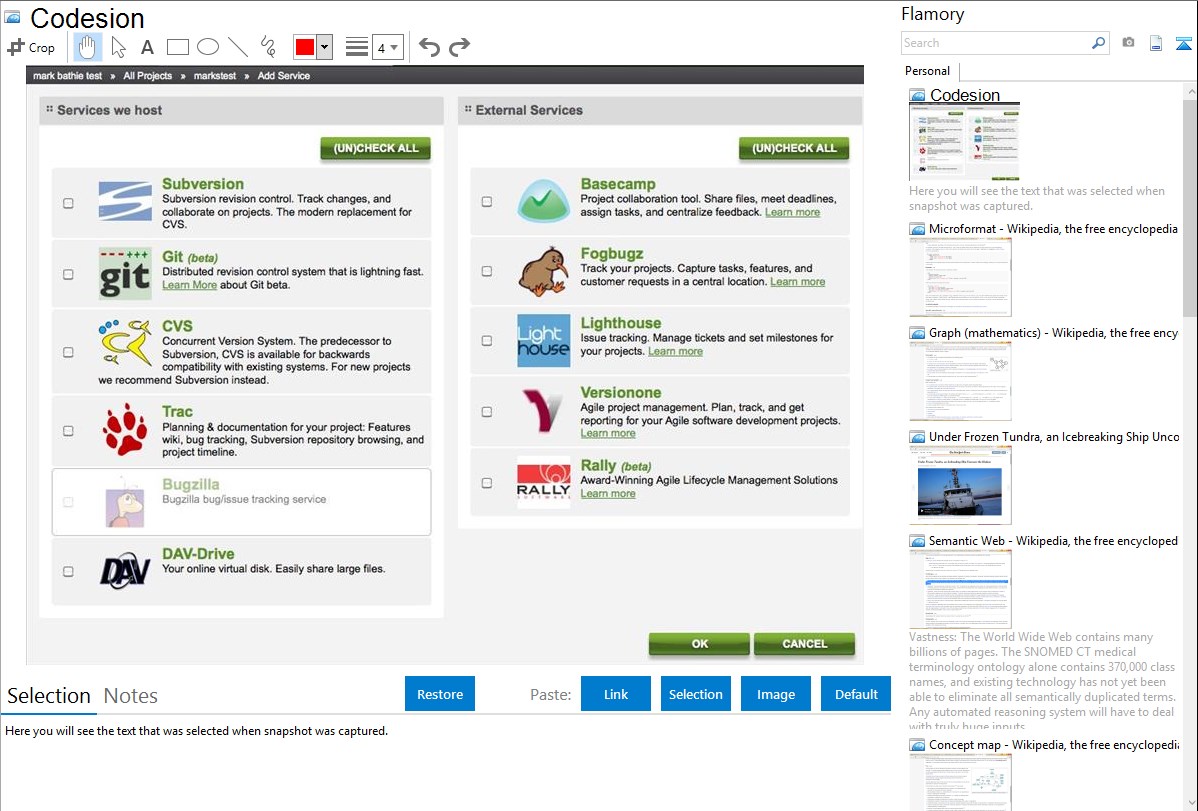Open the Personal tab in Flamory

point(928,71)
